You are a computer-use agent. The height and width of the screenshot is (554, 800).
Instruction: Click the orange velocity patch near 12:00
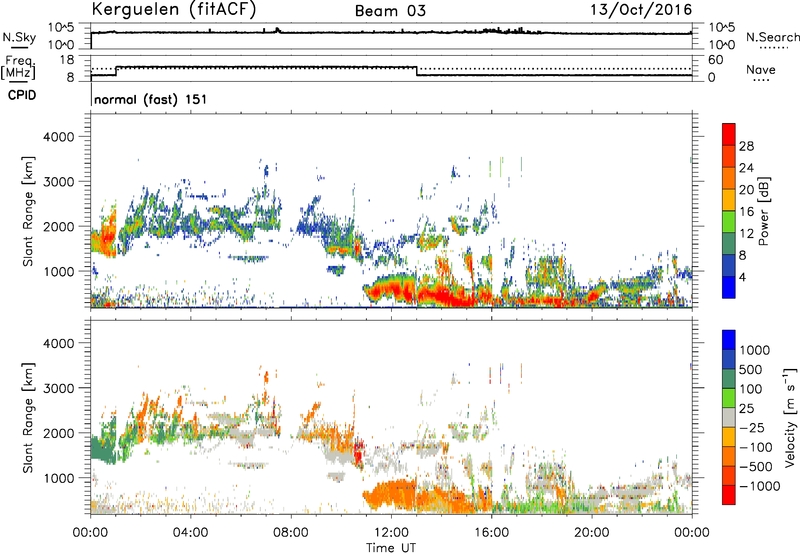pyautogui.click(x=393, y=492)
